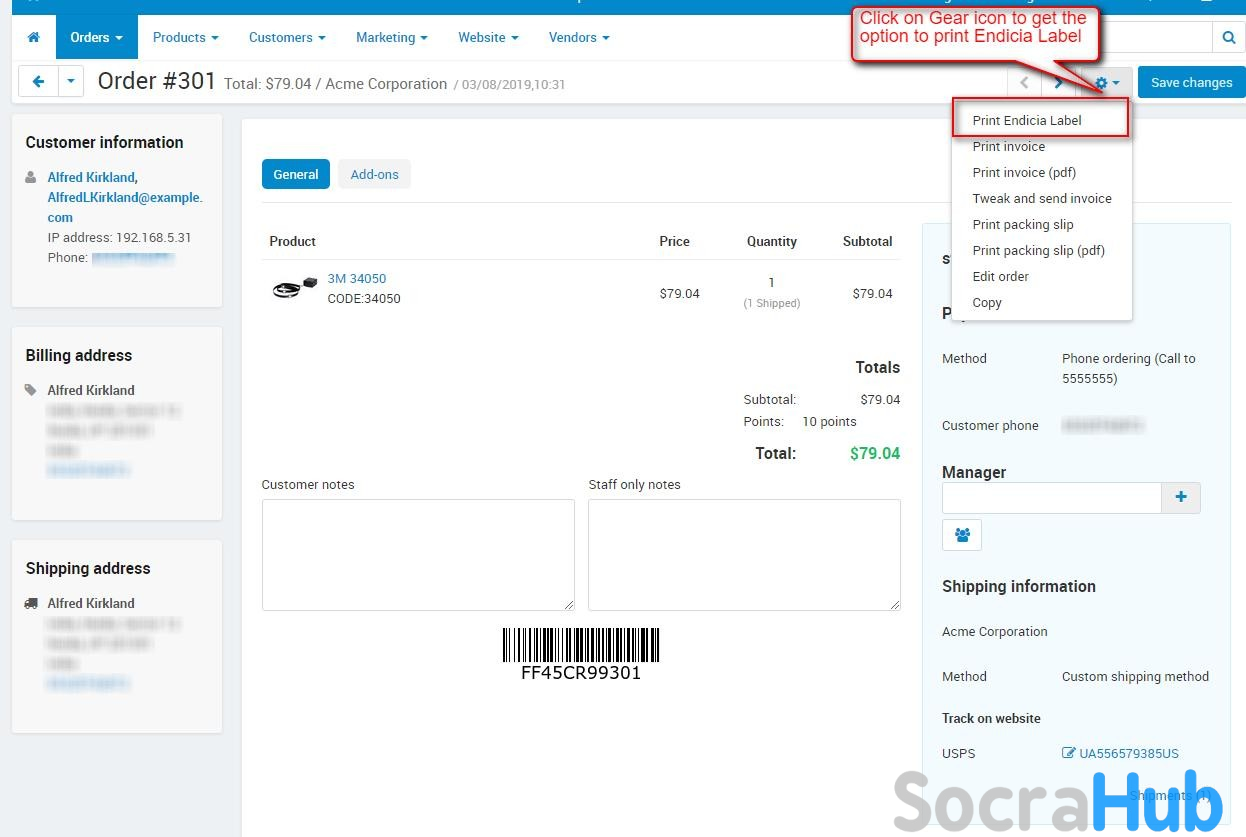
Task: Open dropdown arrow next to back button
Action: point(71,82)
